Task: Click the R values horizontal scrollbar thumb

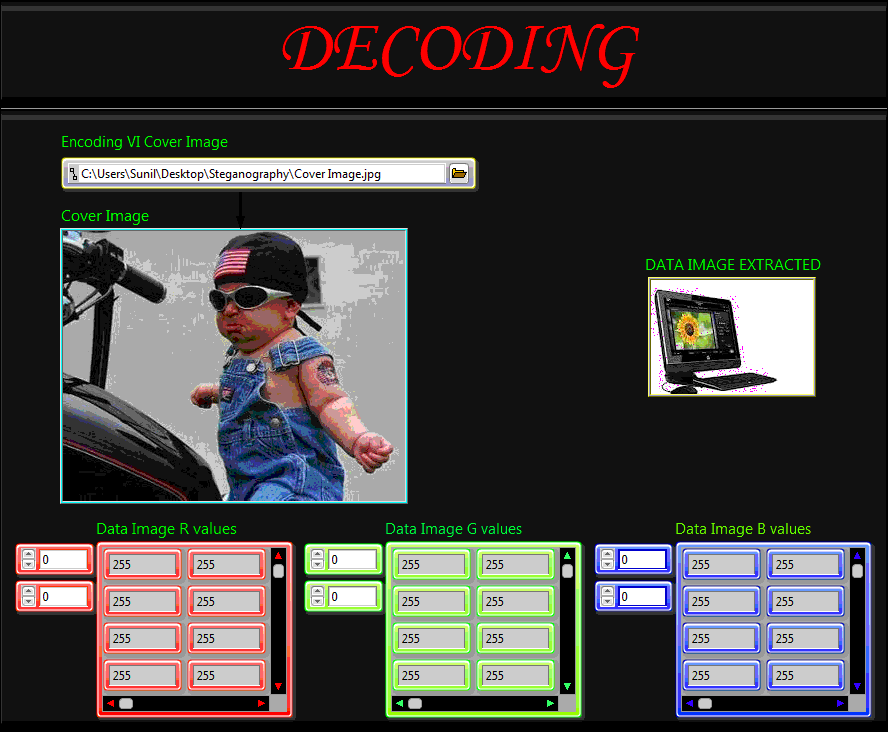Action: pos(126,704)
